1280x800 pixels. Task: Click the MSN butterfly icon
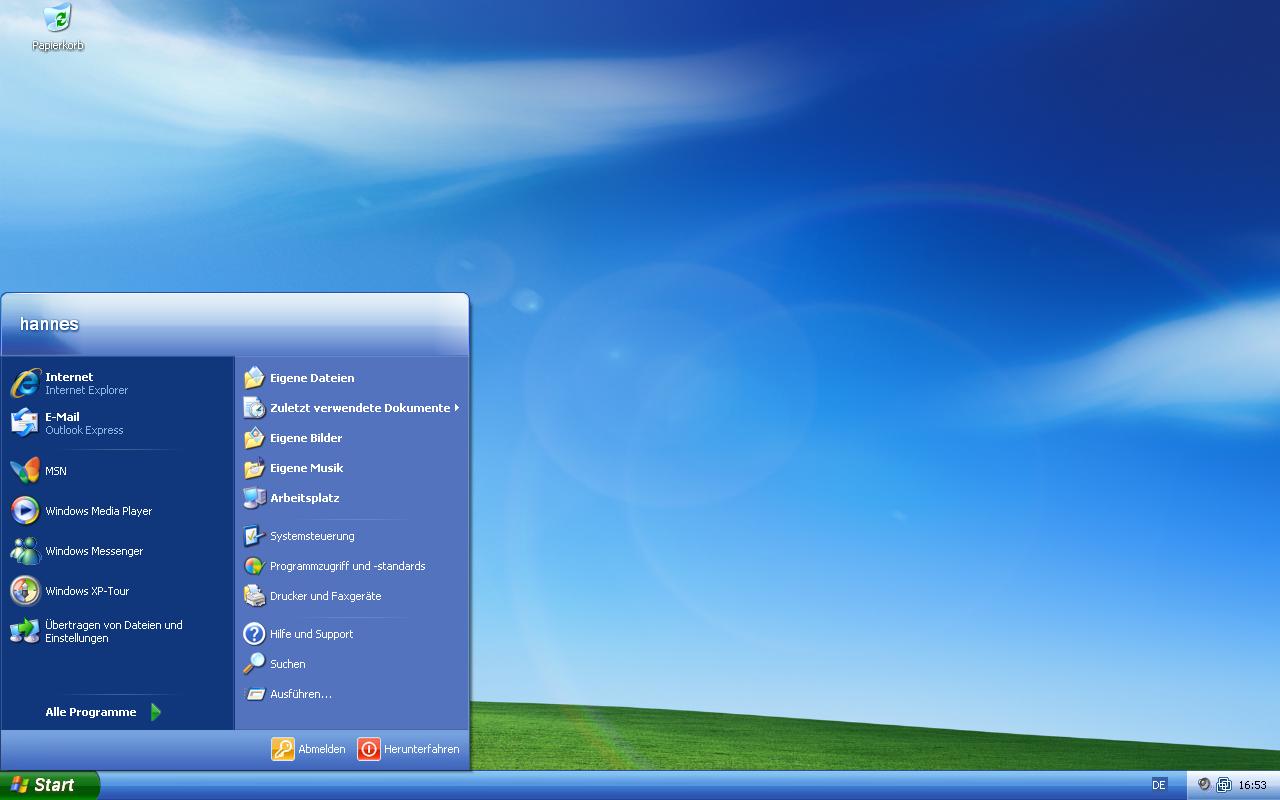pos(25,471)
